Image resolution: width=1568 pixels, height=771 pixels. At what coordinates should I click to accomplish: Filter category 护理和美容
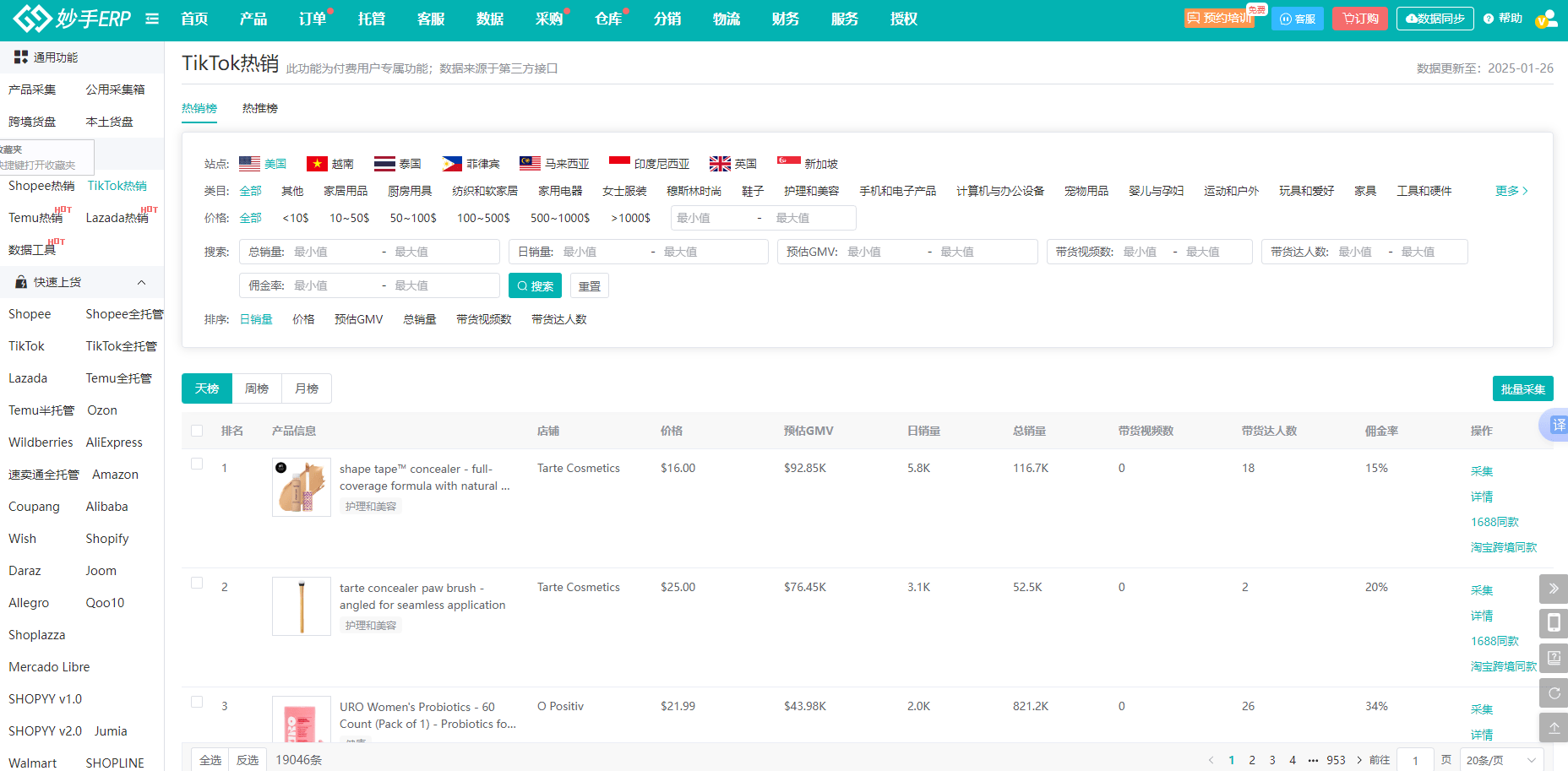coord(811,191)
